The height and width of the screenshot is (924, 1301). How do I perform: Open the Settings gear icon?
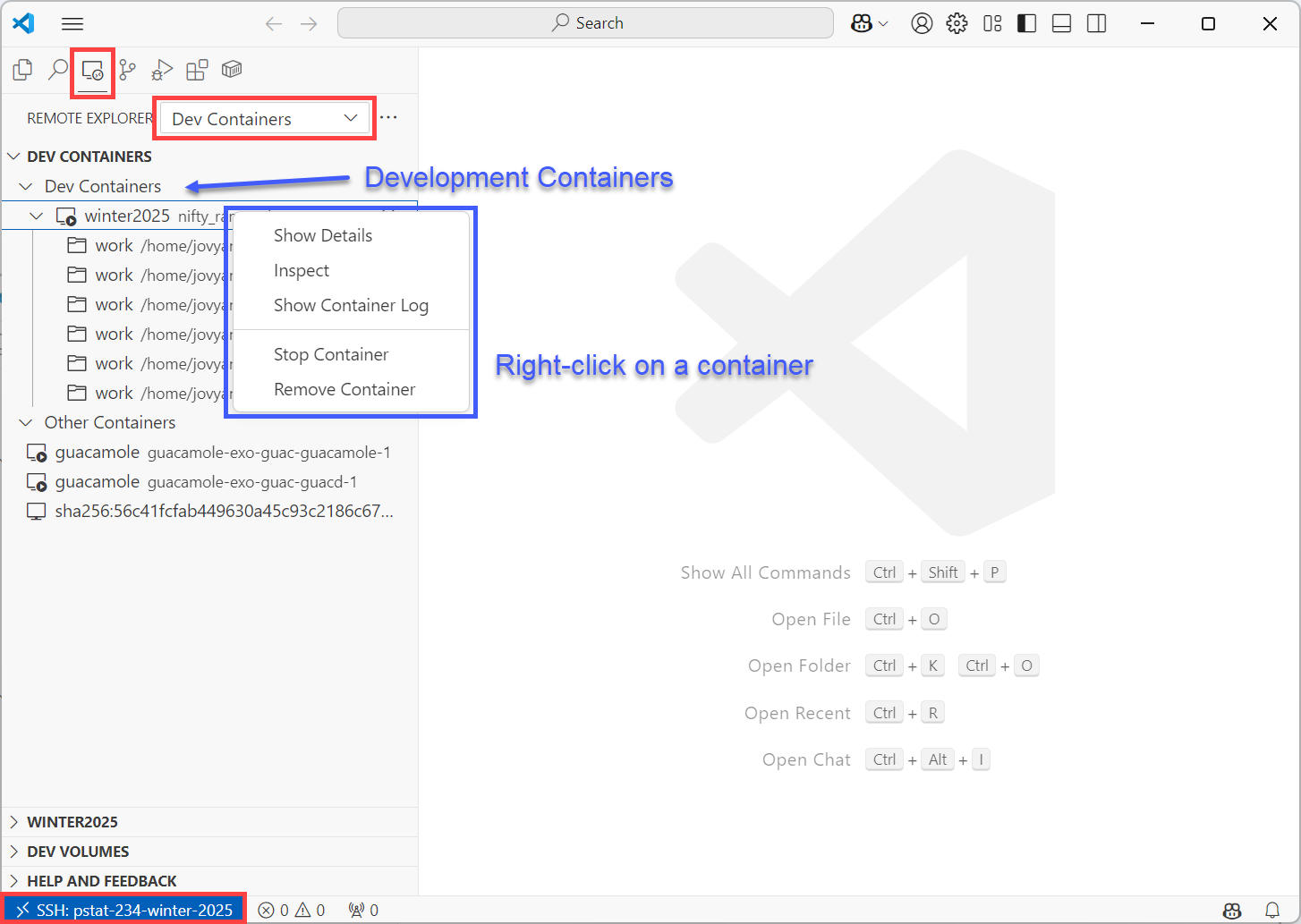coord(957,23)
